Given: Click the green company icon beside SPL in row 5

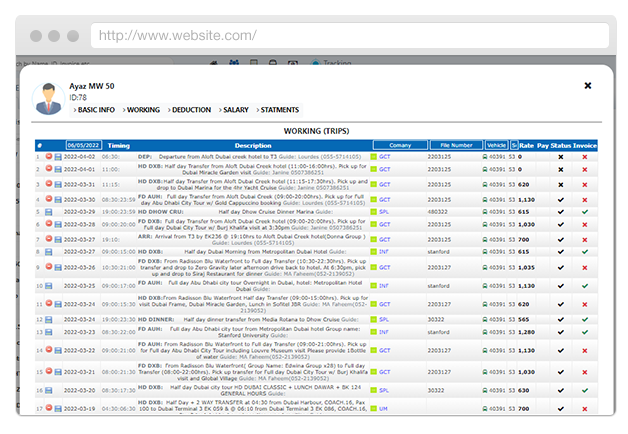Looking at the screenshot, I should (374, 211).
